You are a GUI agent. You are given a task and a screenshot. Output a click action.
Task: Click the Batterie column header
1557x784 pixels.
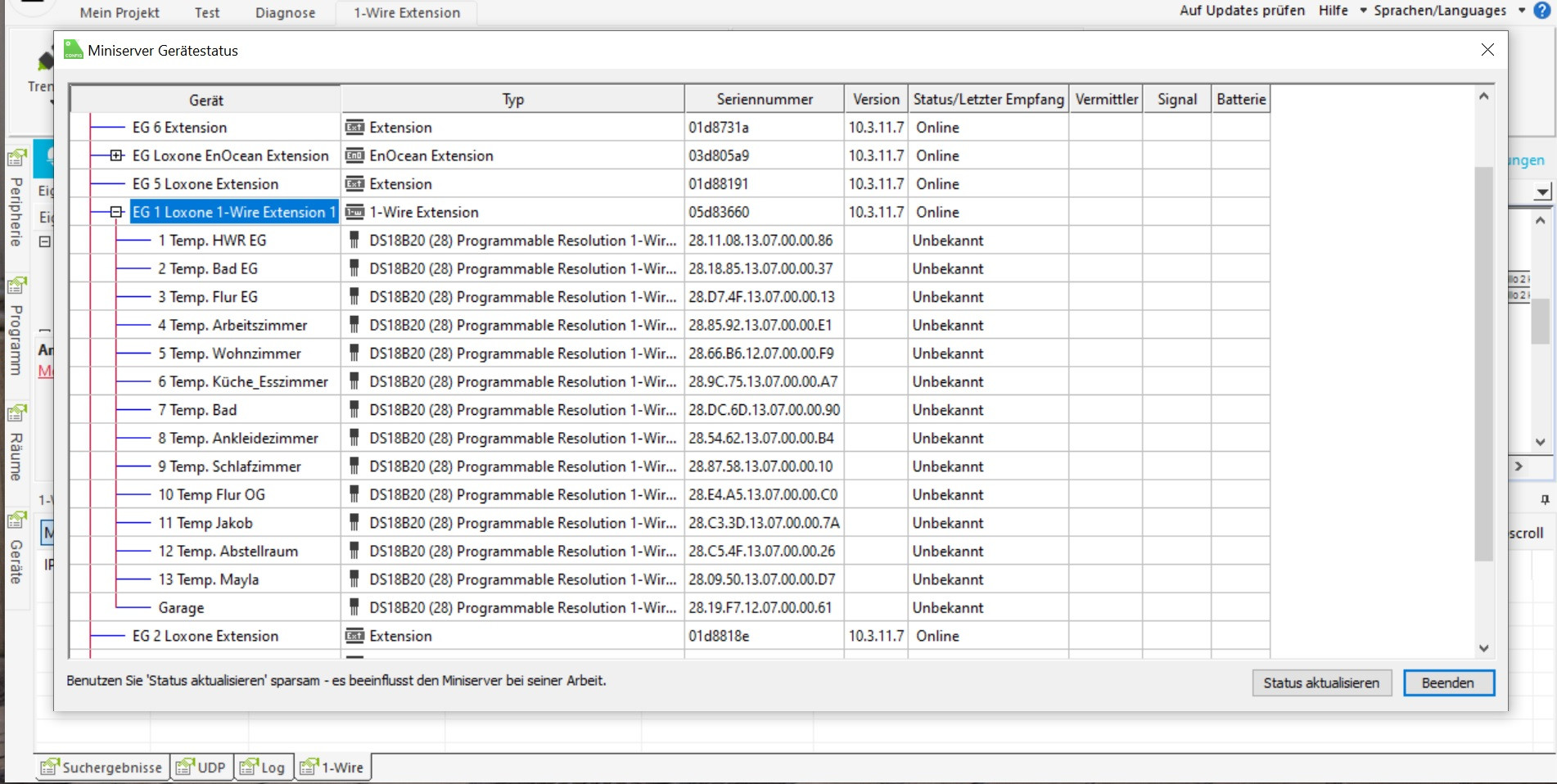[x=1241, y=100]
